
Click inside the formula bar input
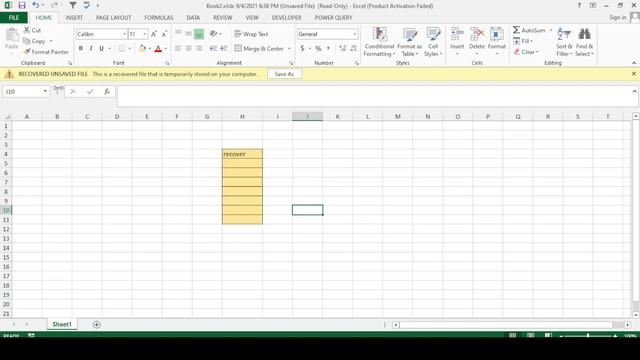(x=376, y=96)
